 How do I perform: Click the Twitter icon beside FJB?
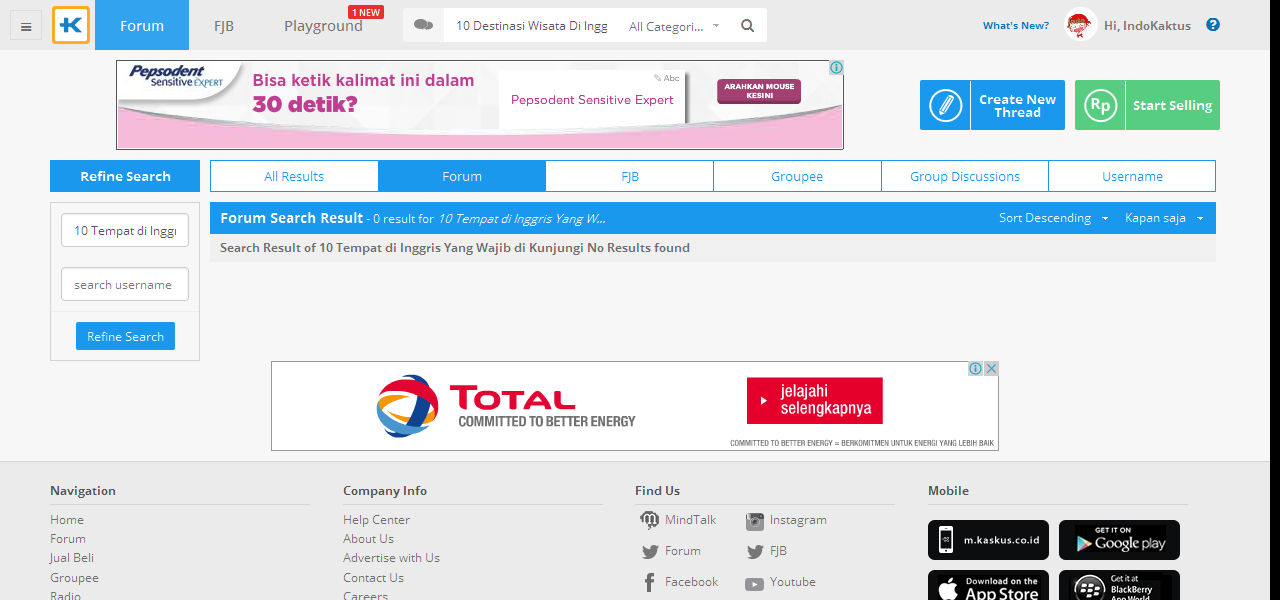(755, 551)
